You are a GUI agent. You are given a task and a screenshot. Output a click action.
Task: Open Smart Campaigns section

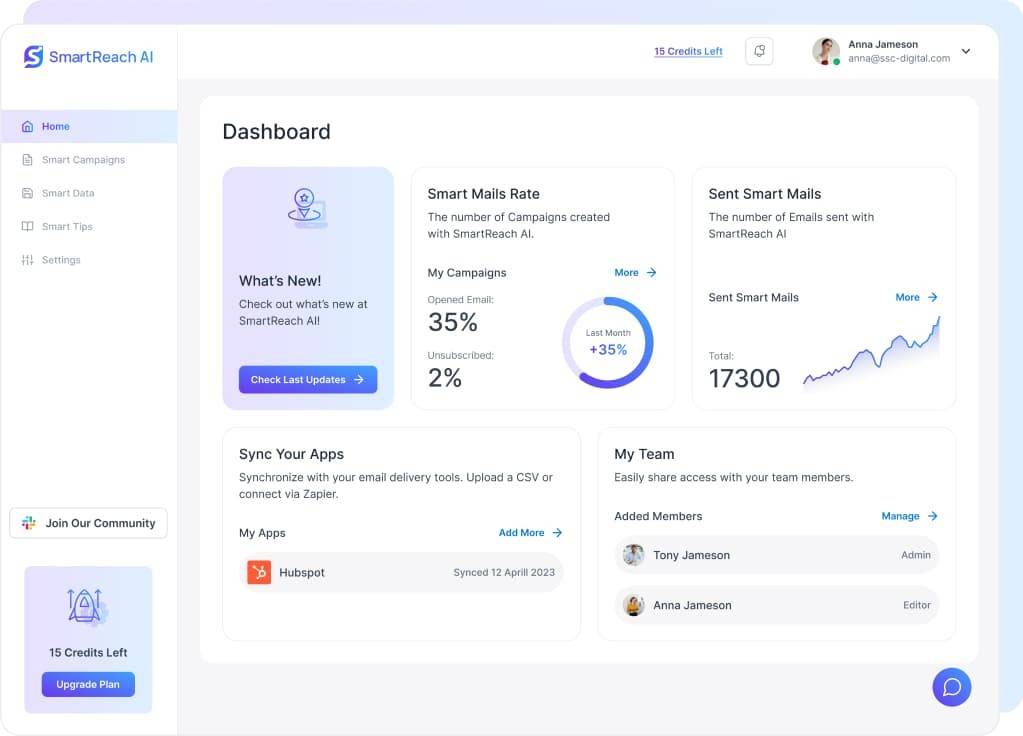83,160
